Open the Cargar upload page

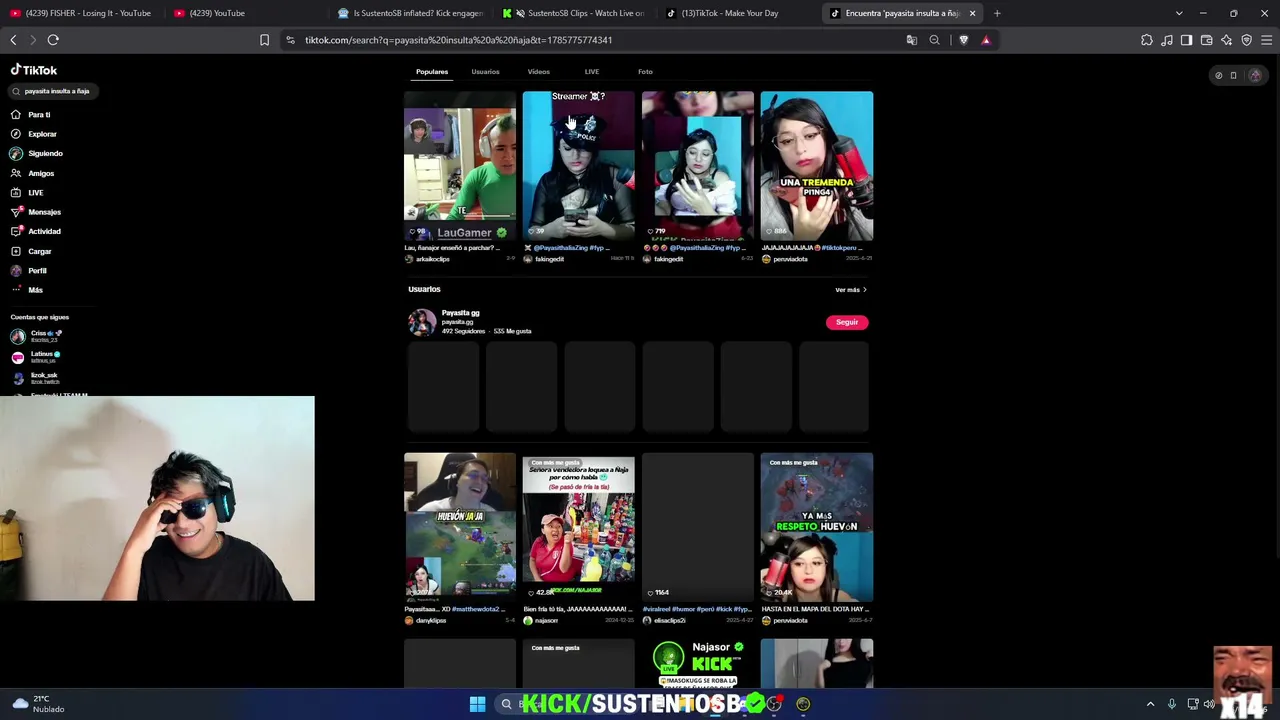point(31,251)
